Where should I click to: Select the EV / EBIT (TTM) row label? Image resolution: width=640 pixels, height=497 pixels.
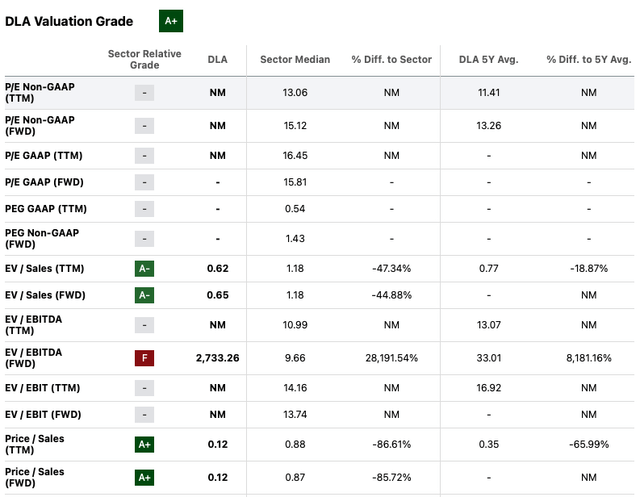click(x=42, y=388)
